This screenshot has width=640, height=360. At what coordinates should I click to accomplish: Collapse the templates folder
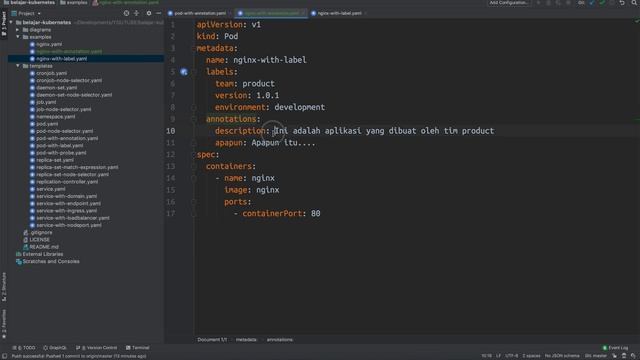18,66
